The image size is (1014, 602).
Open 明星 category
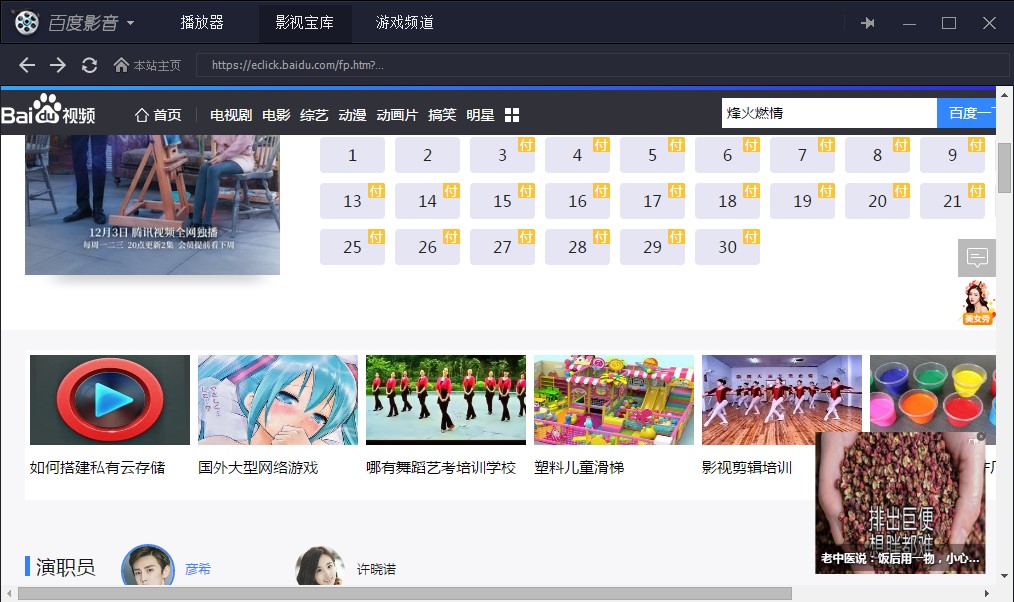click(480, 115)
